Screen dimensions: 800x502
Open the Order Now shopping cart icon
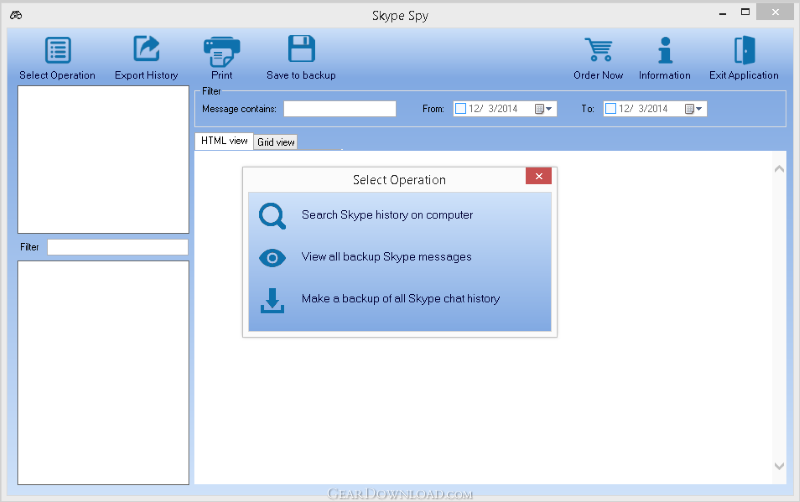[598, 49]
